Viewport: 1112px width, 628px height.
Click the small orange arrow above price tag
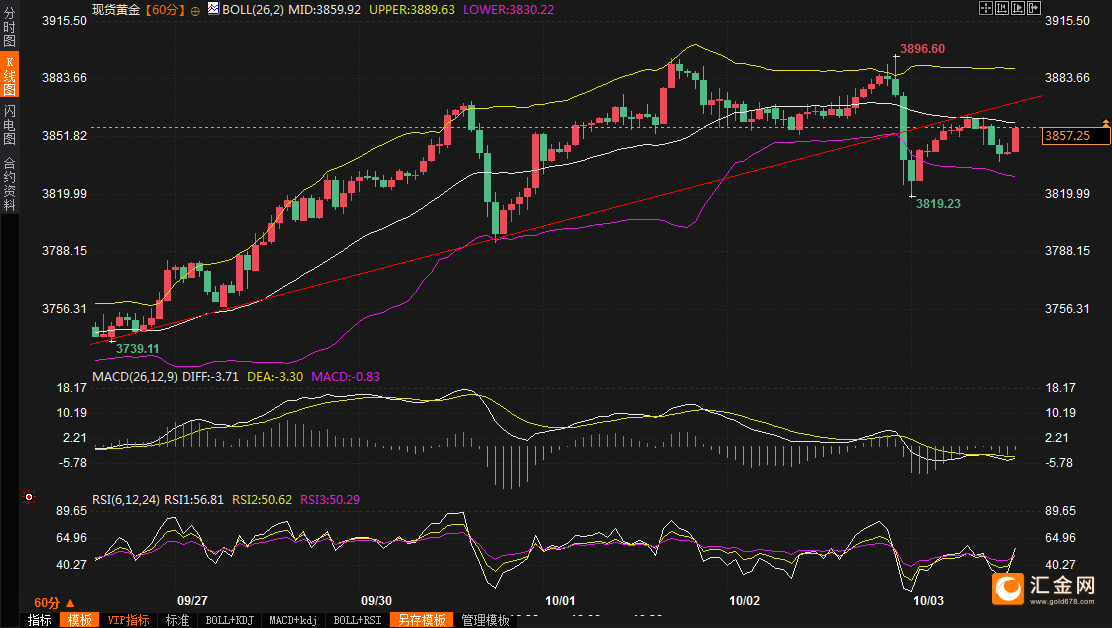click(x=1105, y=123)
